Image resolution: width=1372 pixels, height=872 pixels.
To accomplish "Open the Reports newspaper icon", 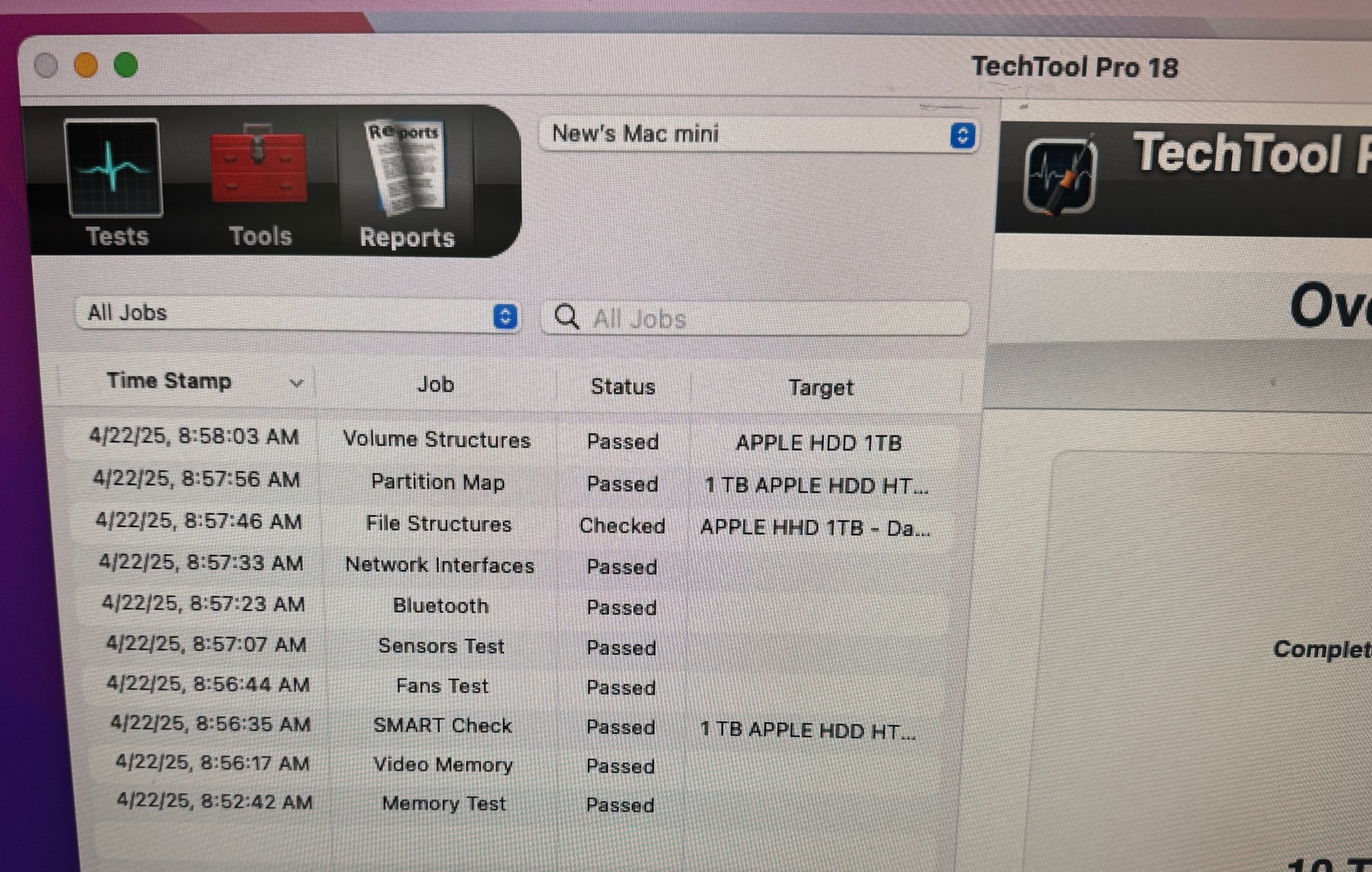I will (406, 167).
